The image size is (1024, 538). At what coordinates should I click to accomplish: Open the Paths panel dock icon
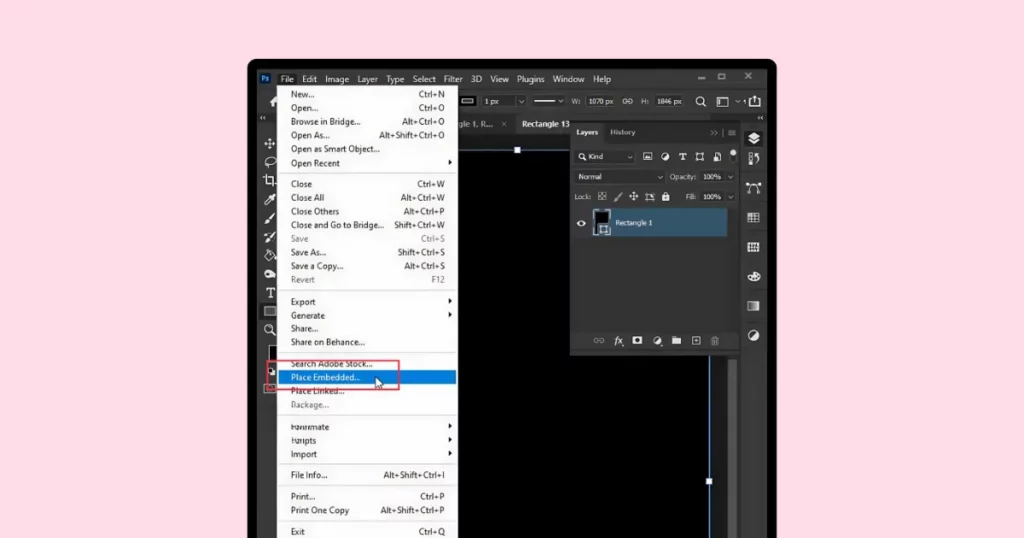pos(754,189)
